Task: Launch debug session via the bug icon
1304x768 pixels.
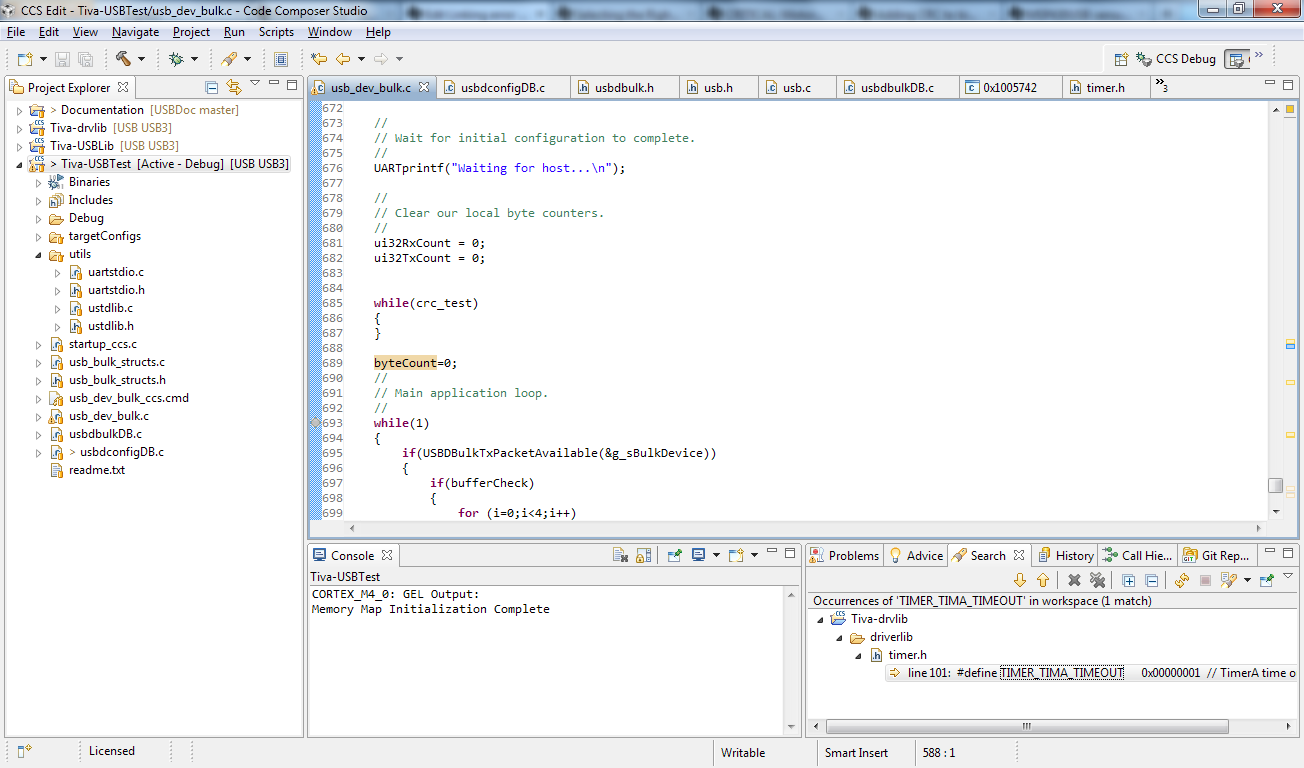Action: point(176,58)
